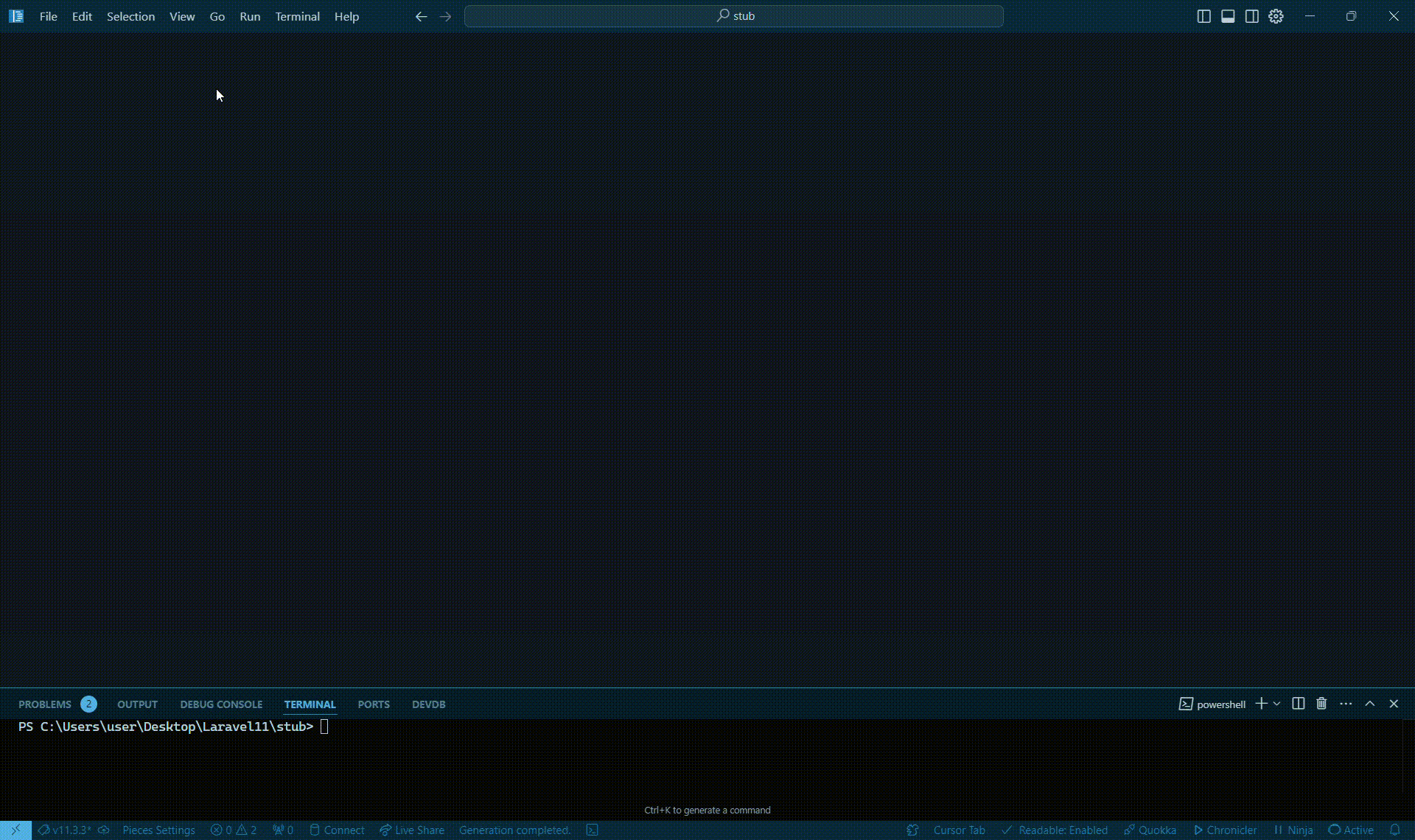Create a new terminal with plus icon
The image size is (1415, 840).
coord(1261,704)
